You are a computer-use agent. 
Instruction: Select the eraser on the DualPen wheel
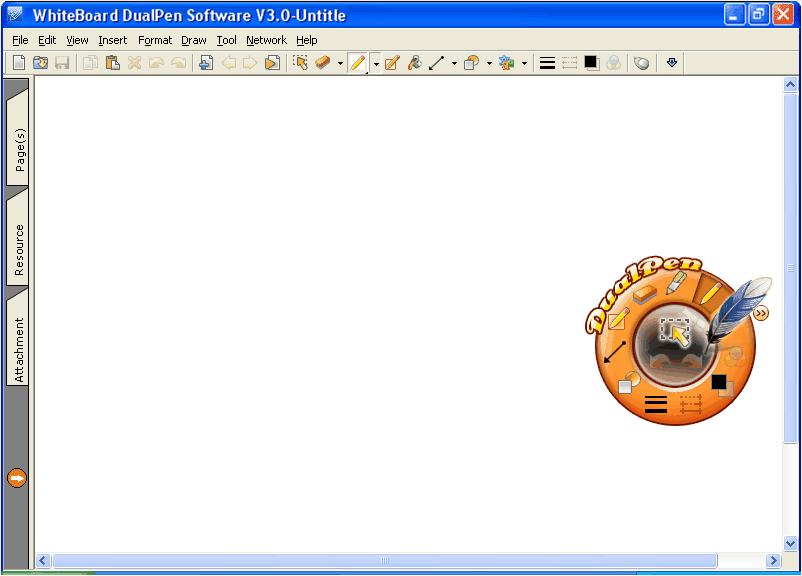click(x=644, y=294)
